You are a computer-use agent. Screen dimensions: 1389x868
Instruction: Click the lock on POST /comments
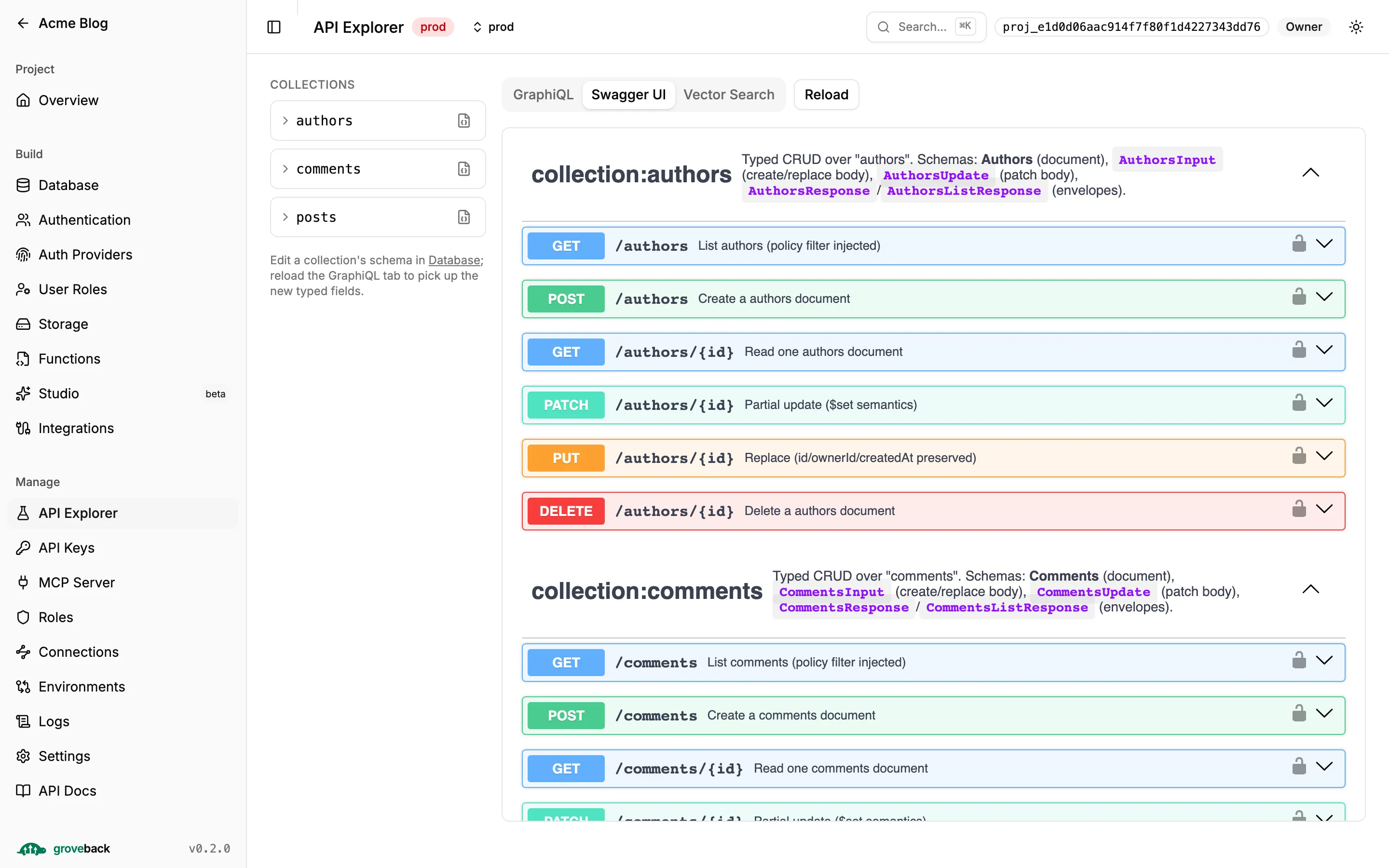point(1299,713)
